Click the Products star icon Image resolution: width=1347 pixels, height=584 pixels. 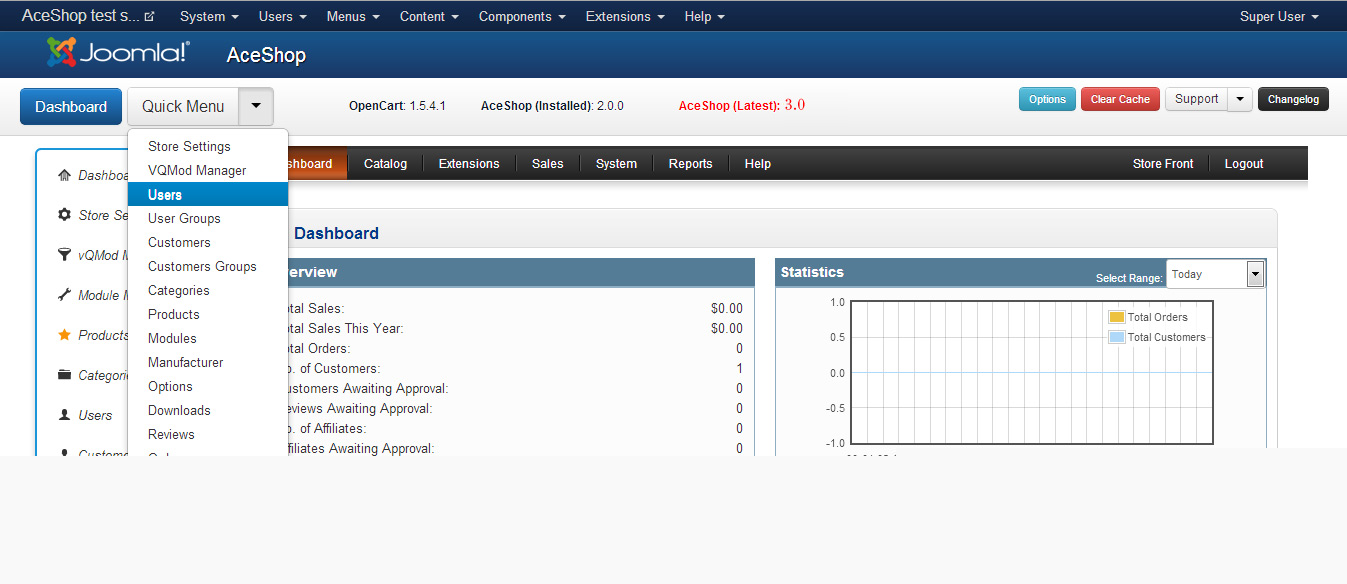[x=65, y=335]
